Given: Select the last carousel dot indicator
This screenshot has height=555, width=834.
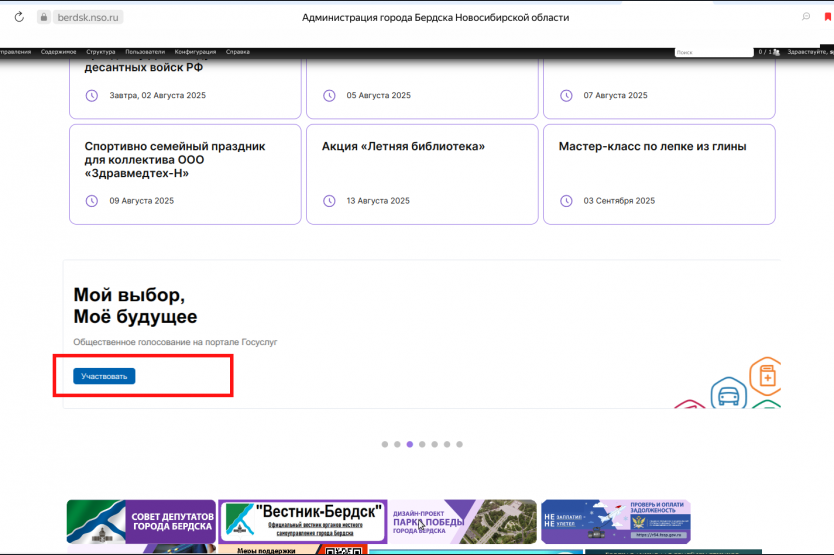Looking at the screenshot, I should [x=459, y=444].
